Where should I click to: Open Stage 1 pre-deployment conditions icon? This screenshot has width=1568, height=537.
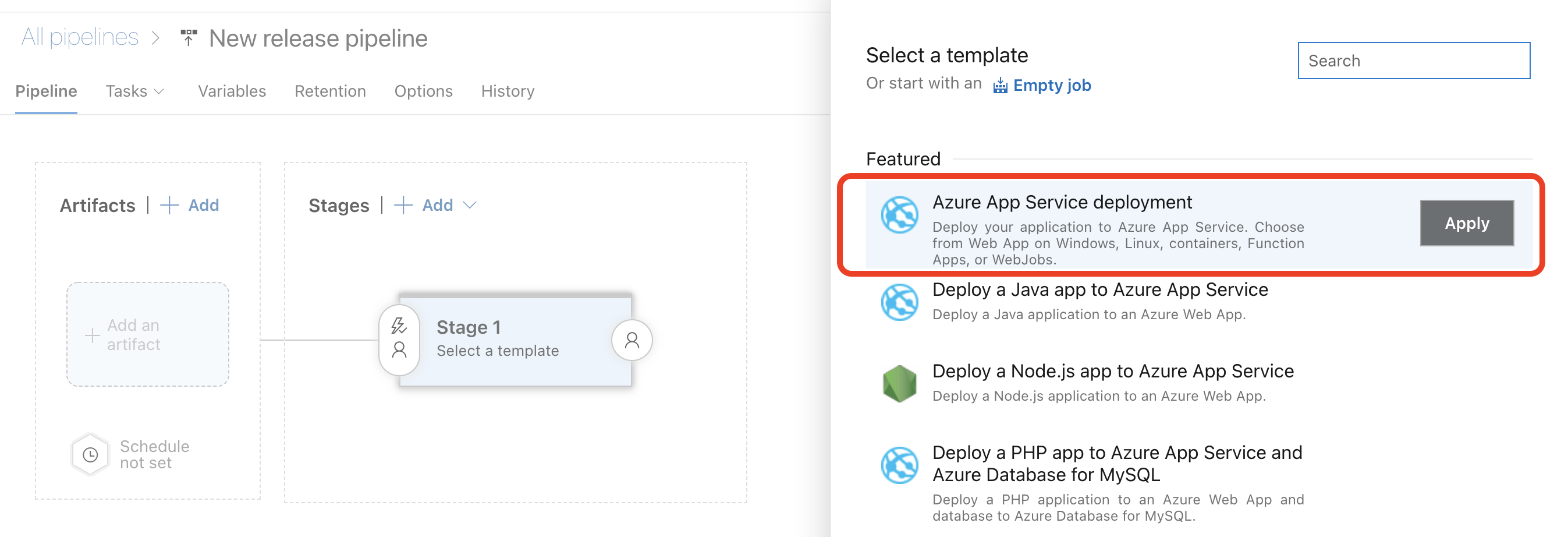pos(399,339)
